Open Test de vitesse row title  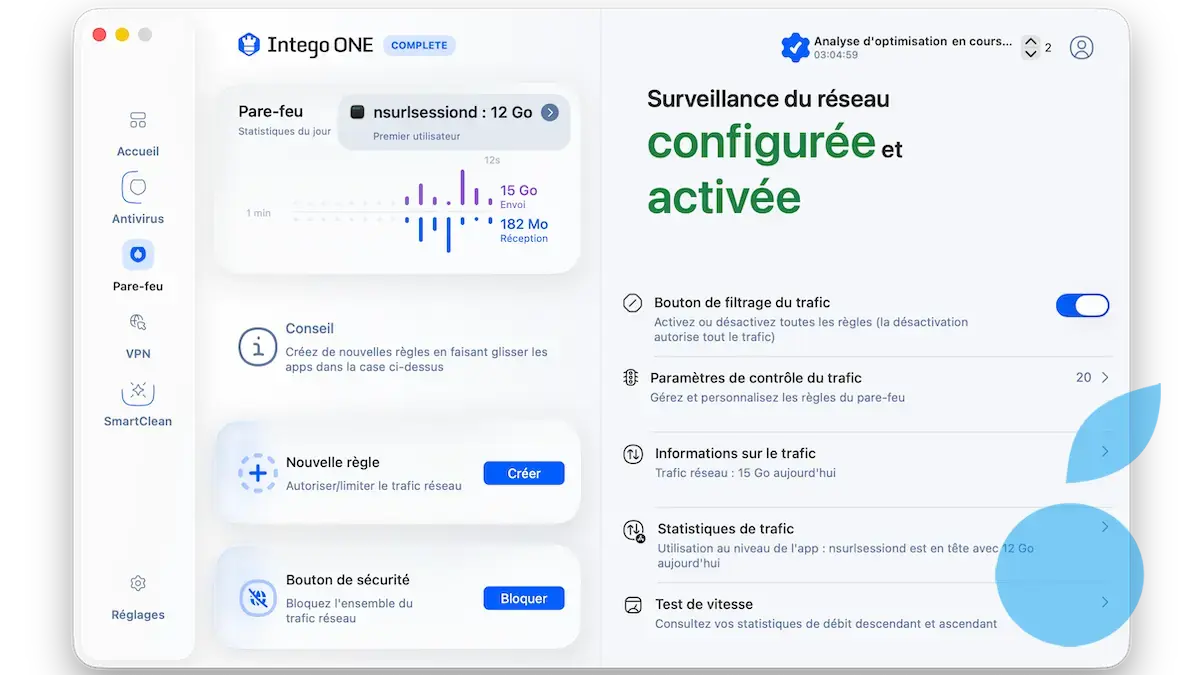tap(704, 604)
